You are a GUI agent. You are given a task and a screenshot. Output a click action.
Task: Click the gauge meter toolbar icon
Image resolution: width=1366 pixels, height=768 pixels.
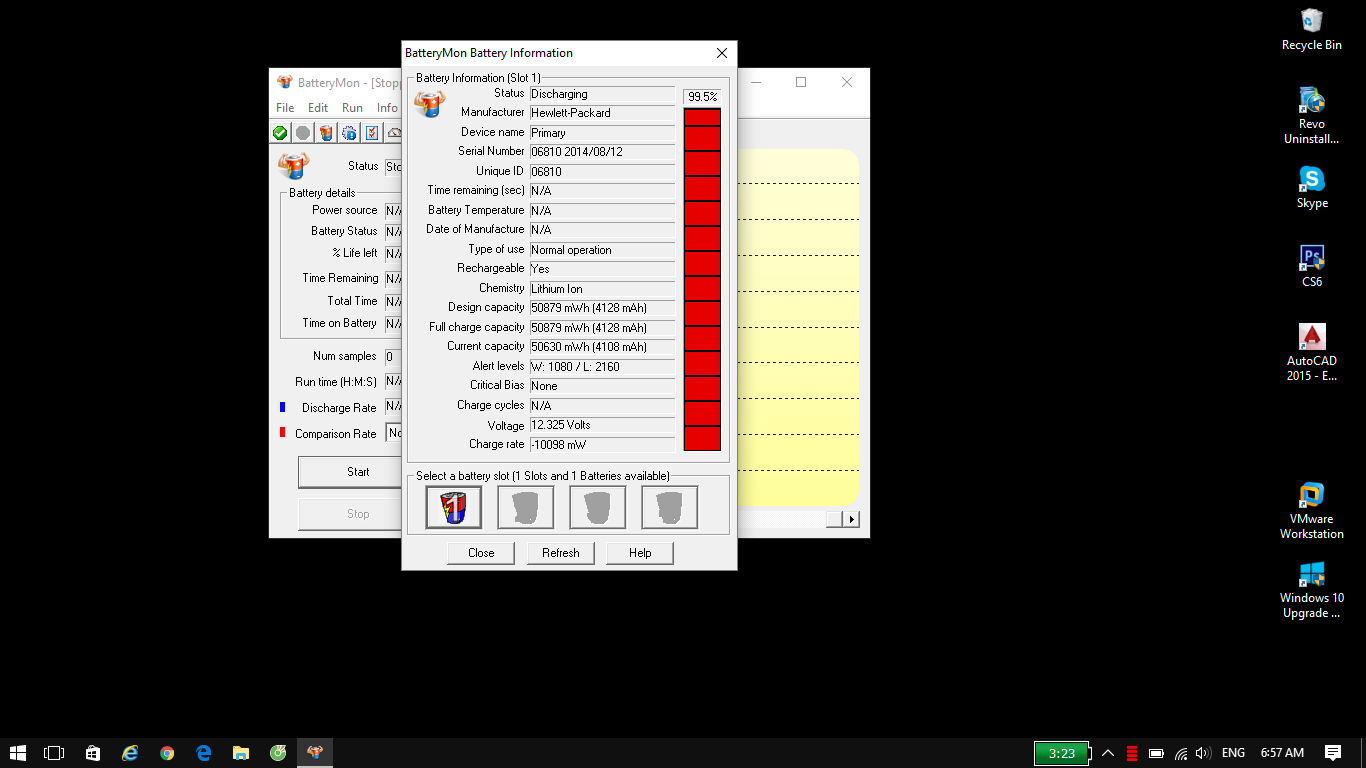(394, 133)
